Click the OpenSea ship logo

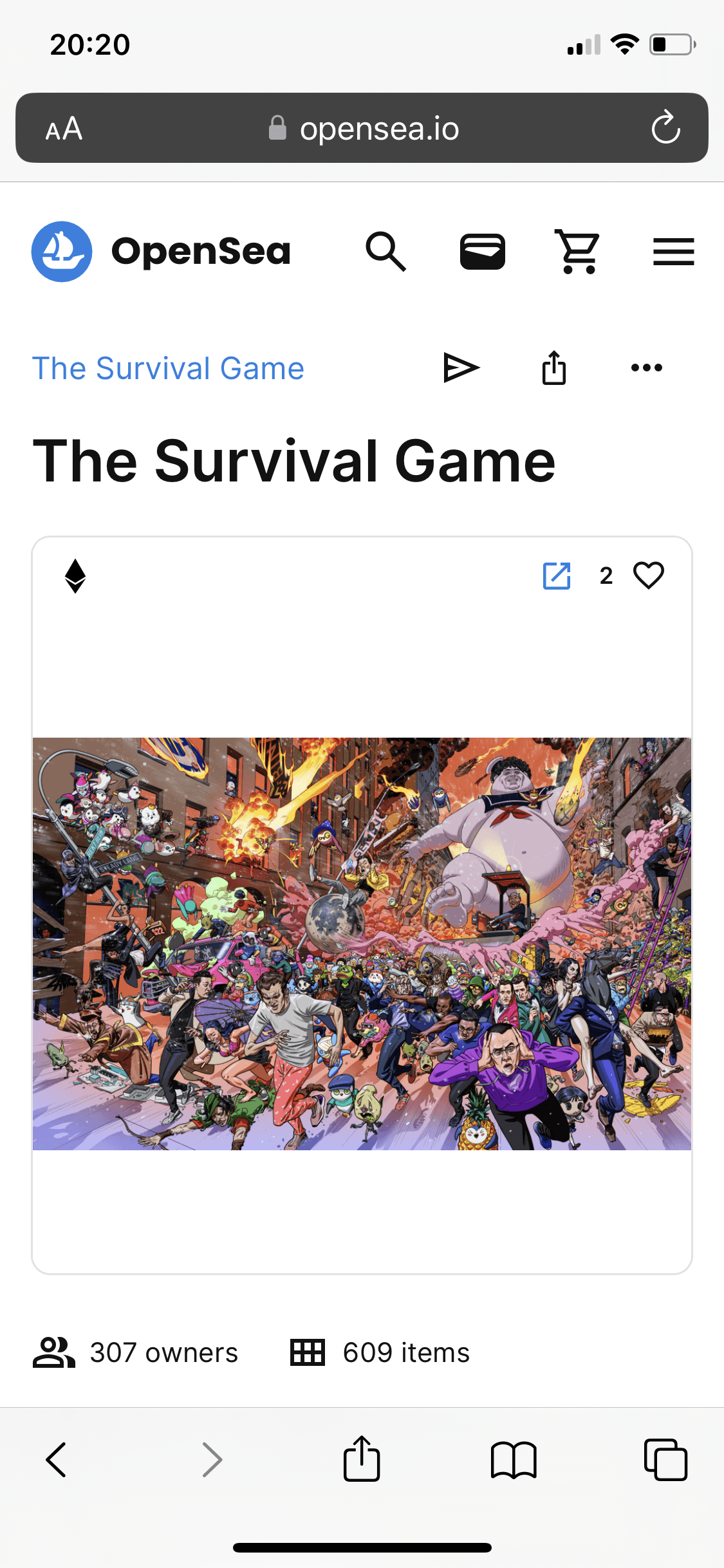(62, 251)
